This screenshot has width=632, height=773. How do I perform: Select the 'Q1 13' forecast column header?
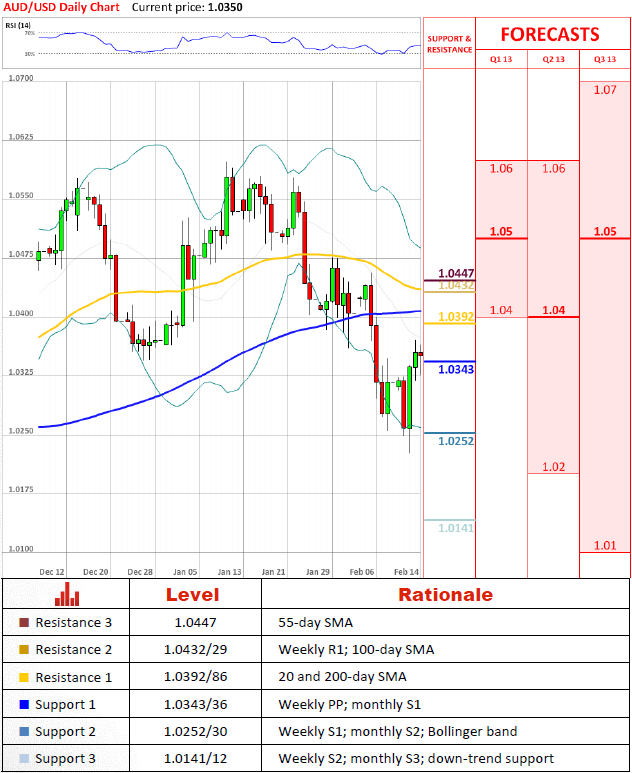(x=501, y=59)
